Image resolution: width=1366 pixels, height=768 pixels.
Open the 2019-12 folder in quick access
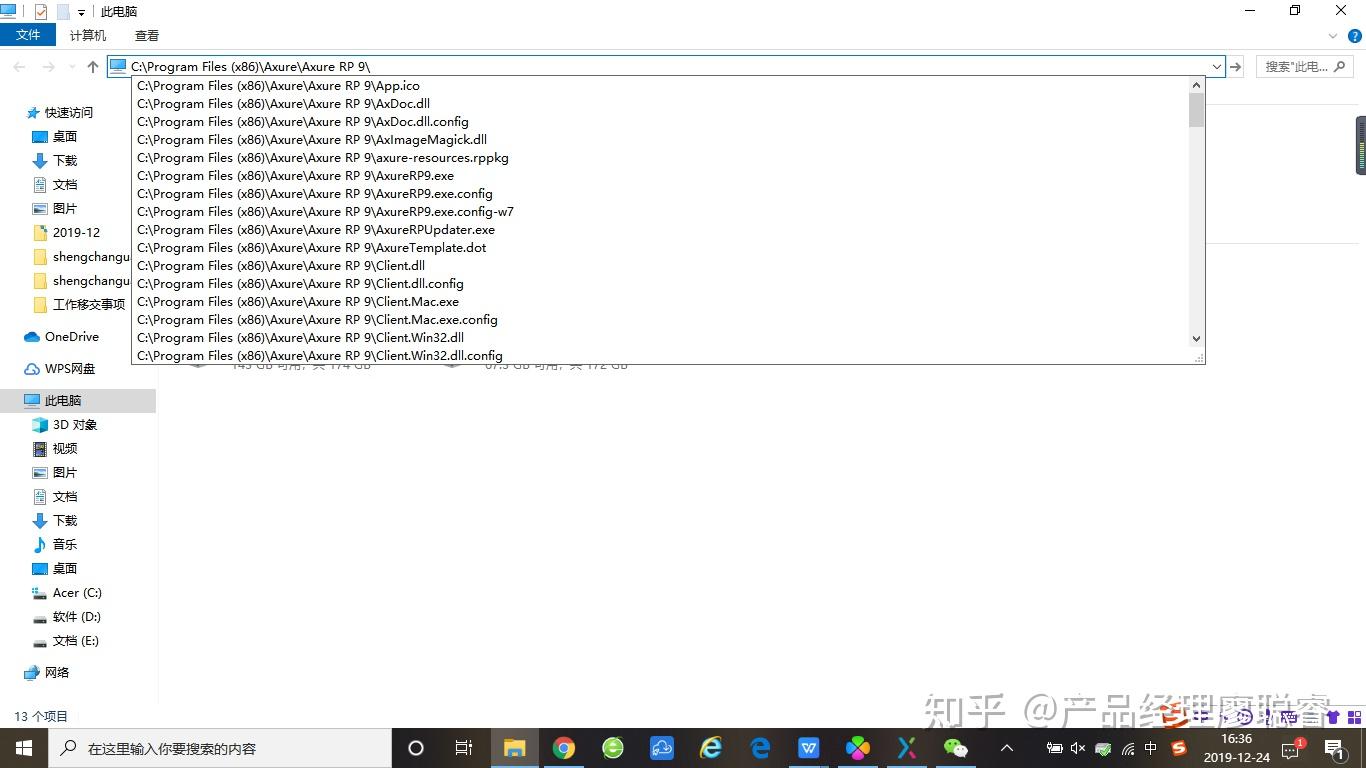[76, 233]
